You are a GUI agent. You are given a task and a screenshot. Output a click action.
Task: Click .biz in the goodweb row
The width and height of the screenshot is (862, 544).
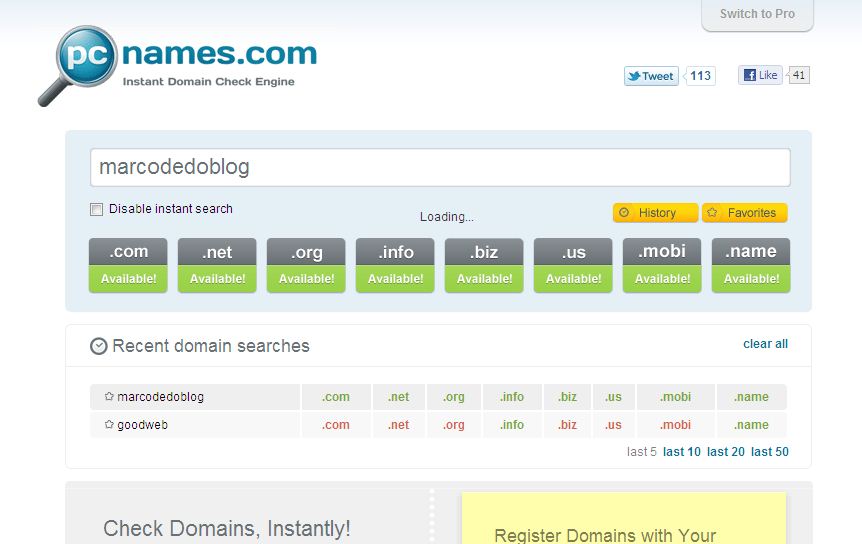(567, 425)
